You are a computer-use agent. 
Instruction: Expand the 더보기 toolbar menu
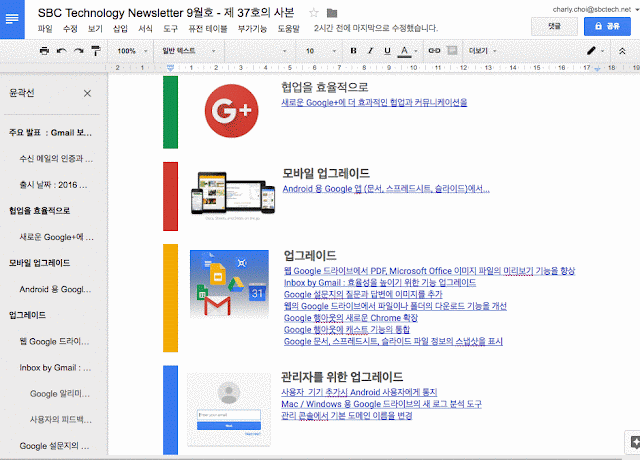pos(482,51)
